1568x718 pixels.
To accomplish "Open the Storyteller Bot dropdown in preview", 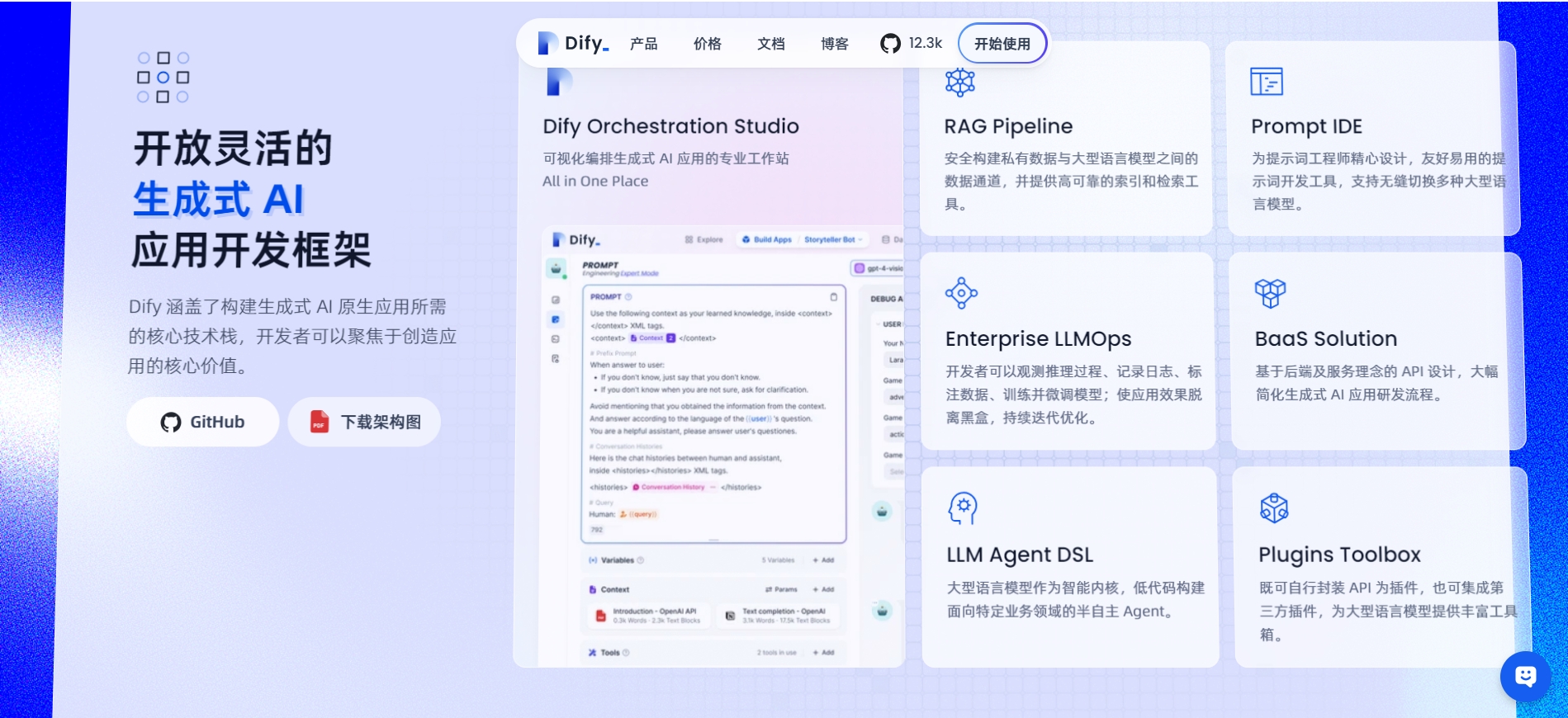I will tap(833, 239).
